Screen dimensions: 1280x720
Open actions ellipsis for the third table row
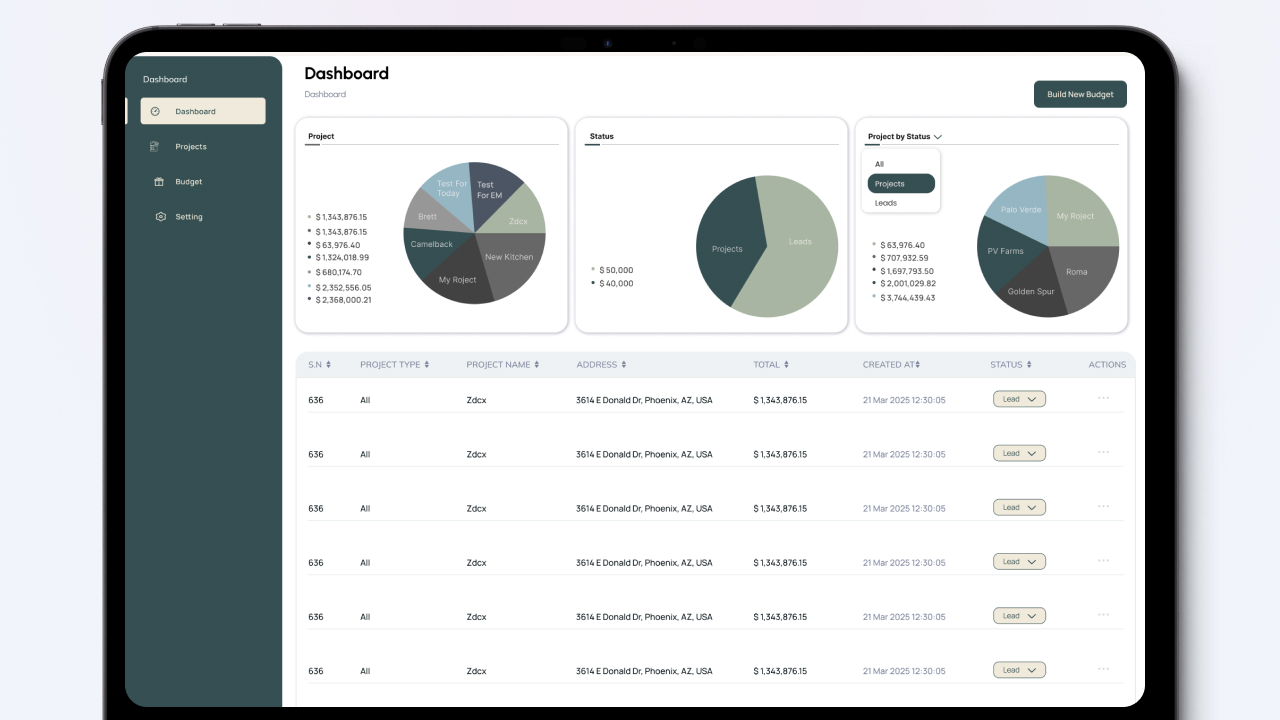(1103, 506)
